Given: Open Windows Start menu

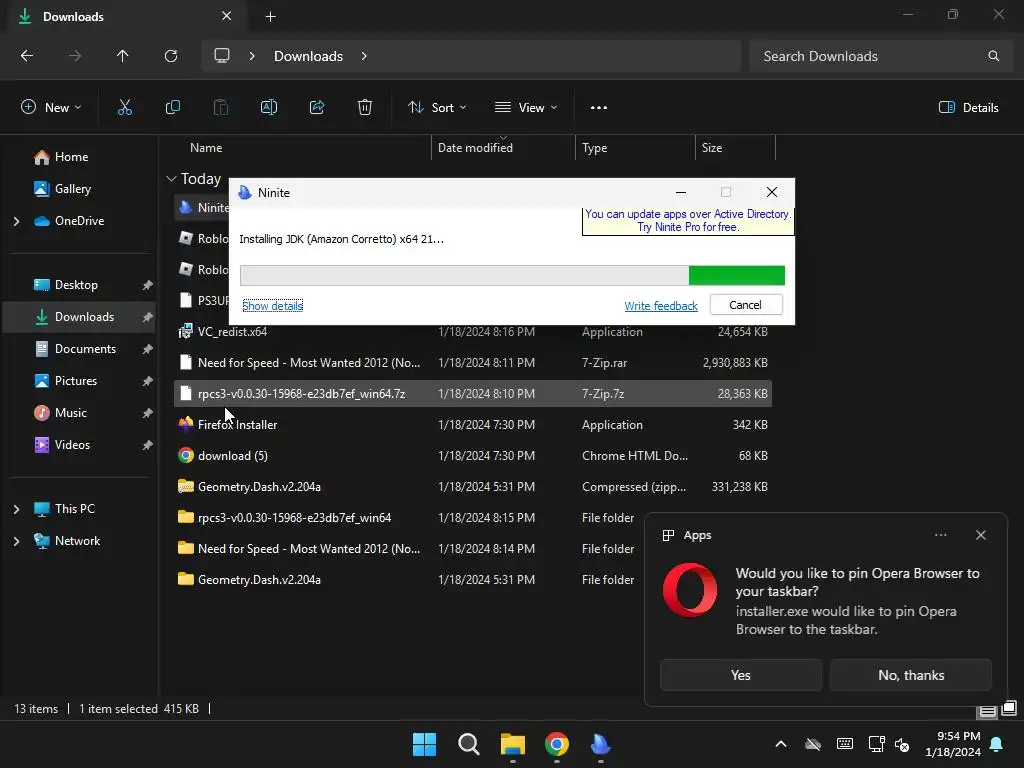Looking at the screenshot, I should 424,744.
